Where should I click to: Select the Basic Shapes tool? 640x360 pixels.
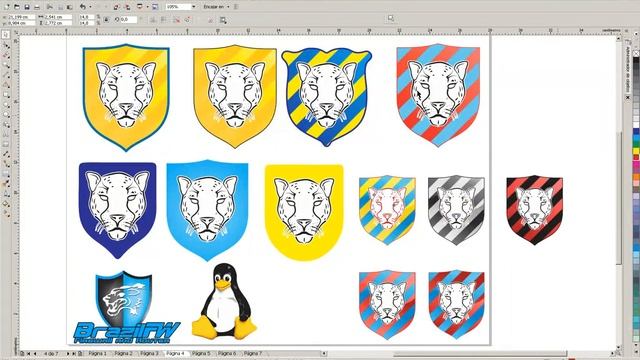coord(6,124)
